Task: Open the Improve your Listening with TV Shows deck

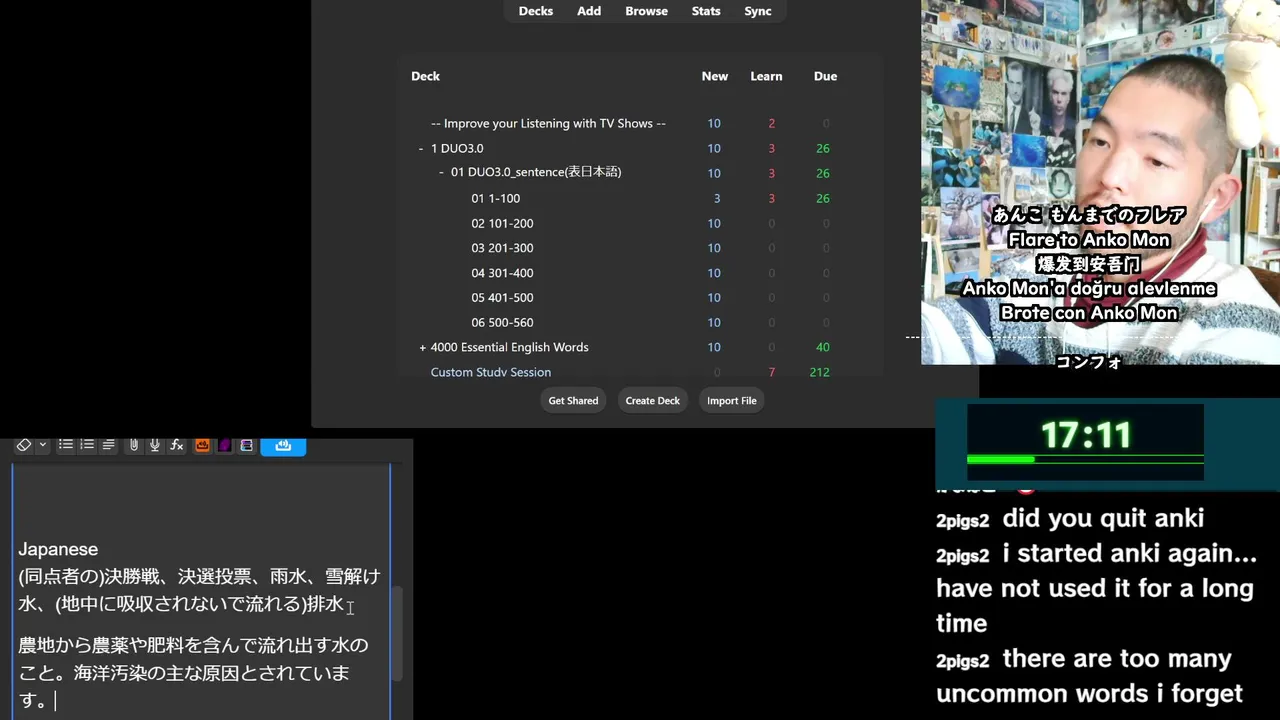Action: click(x=548, y=123)
